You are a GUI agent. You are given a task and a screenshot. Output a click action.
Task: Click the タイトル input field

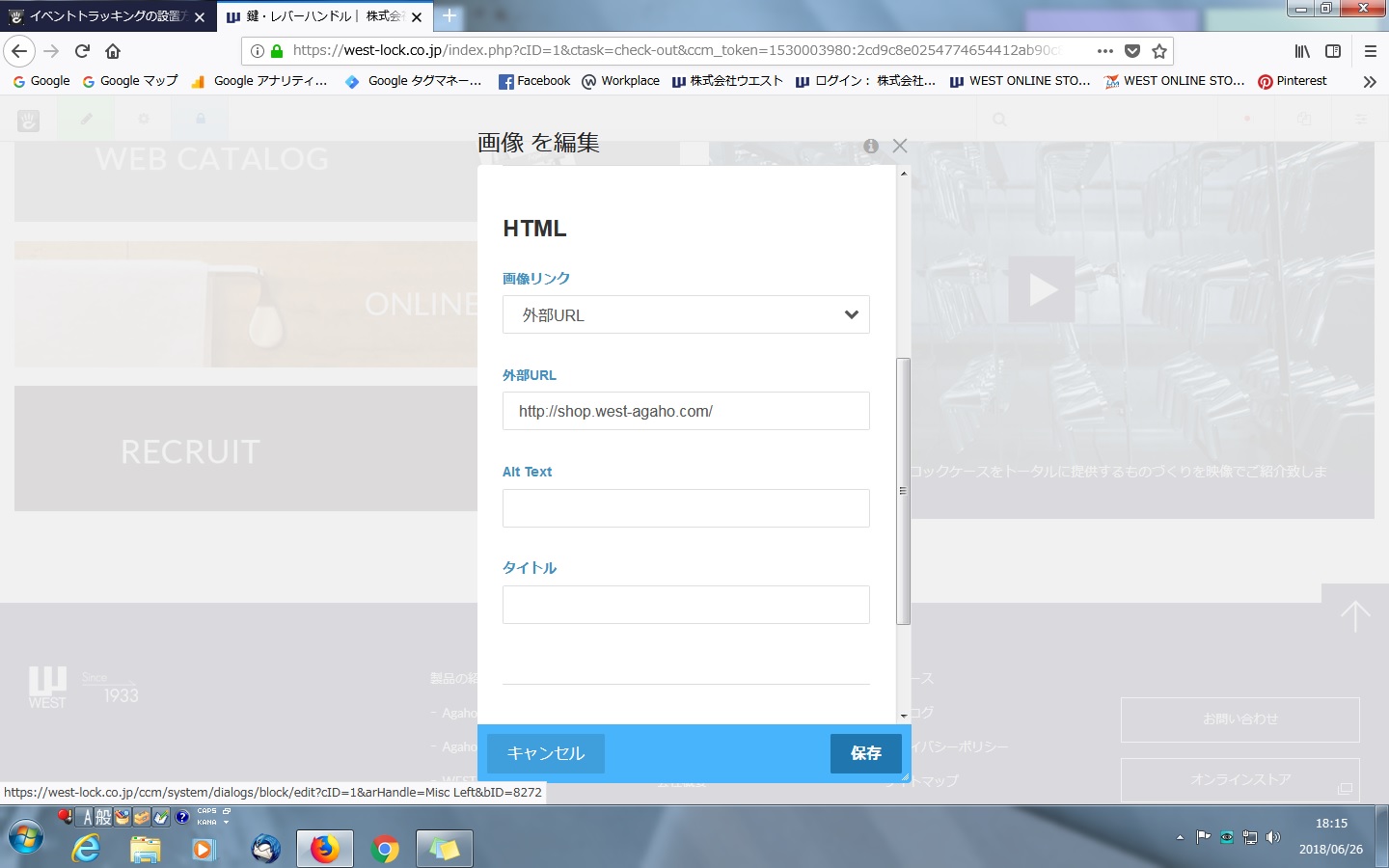click(x=686, y=605)
